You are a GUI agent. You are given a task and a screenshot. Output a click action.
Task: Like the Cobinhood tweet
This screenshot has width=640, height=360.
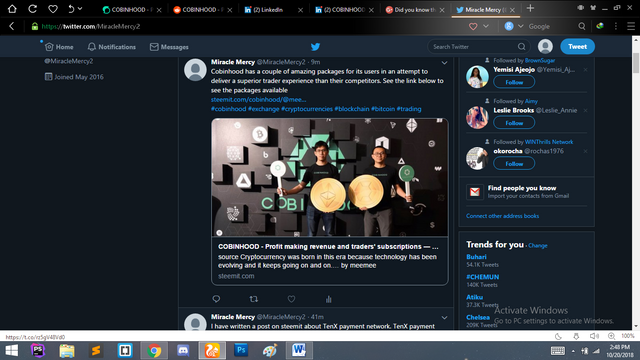click(x=291, y=299)
